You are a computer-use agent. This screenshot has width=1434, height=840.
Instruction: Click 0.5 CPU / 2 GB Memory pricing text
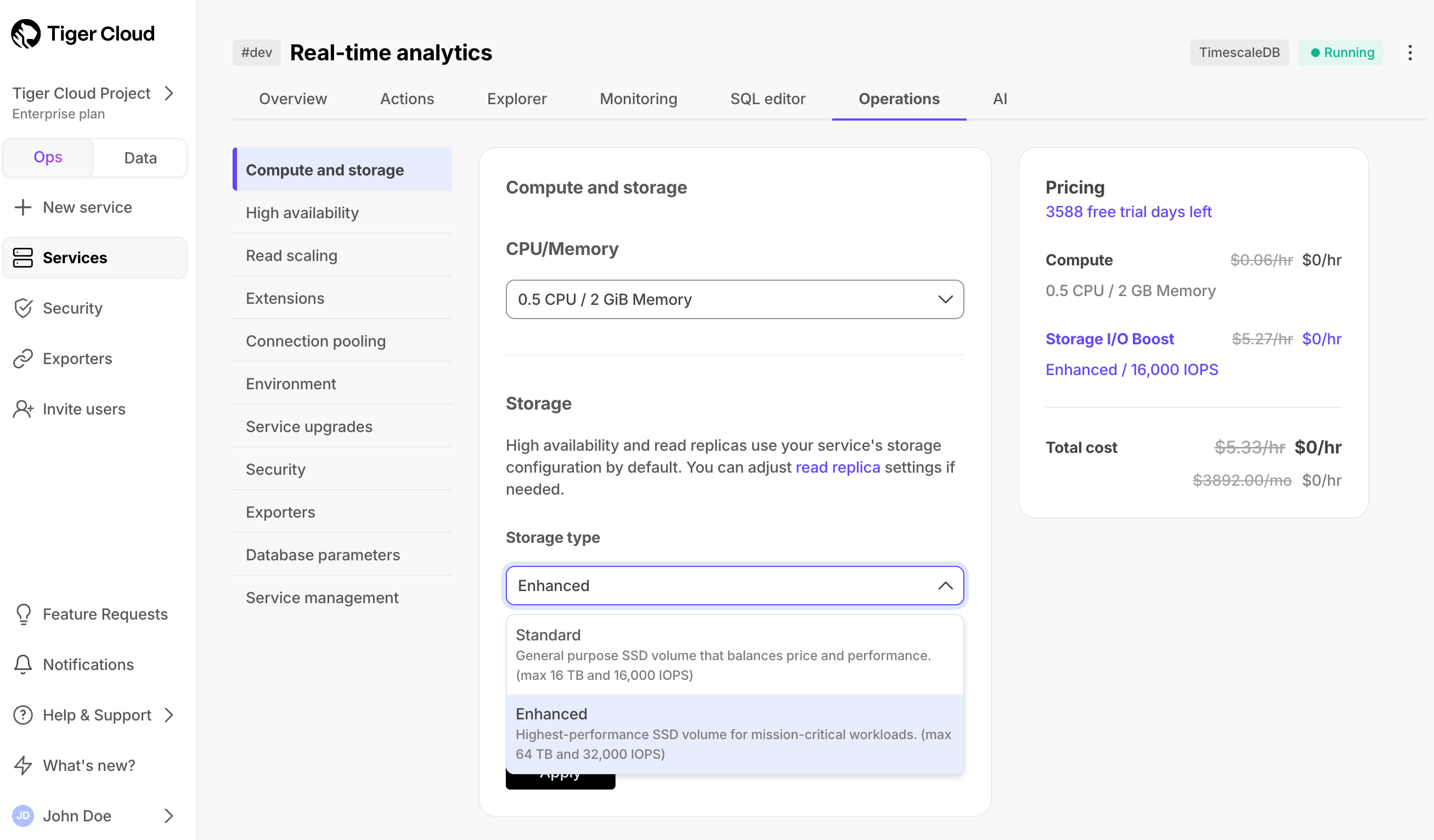(1130, 291)
